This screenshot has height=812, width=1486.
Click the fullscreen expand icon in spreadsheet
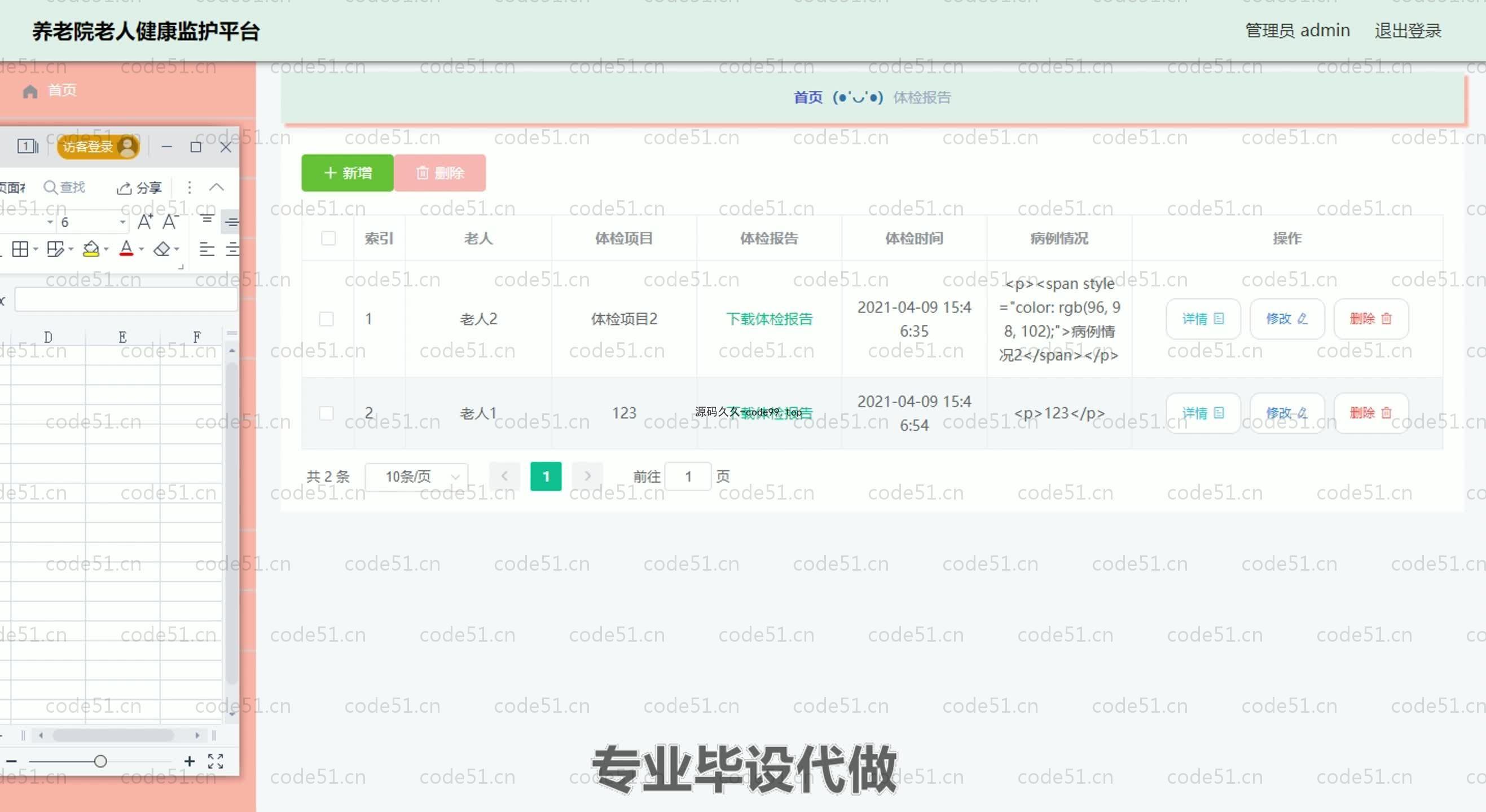pos(215,761)
